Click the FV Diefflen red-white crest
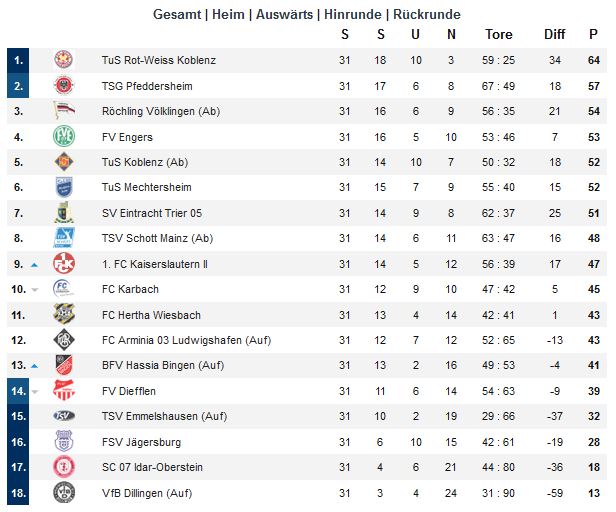 (x=64, y=390)
